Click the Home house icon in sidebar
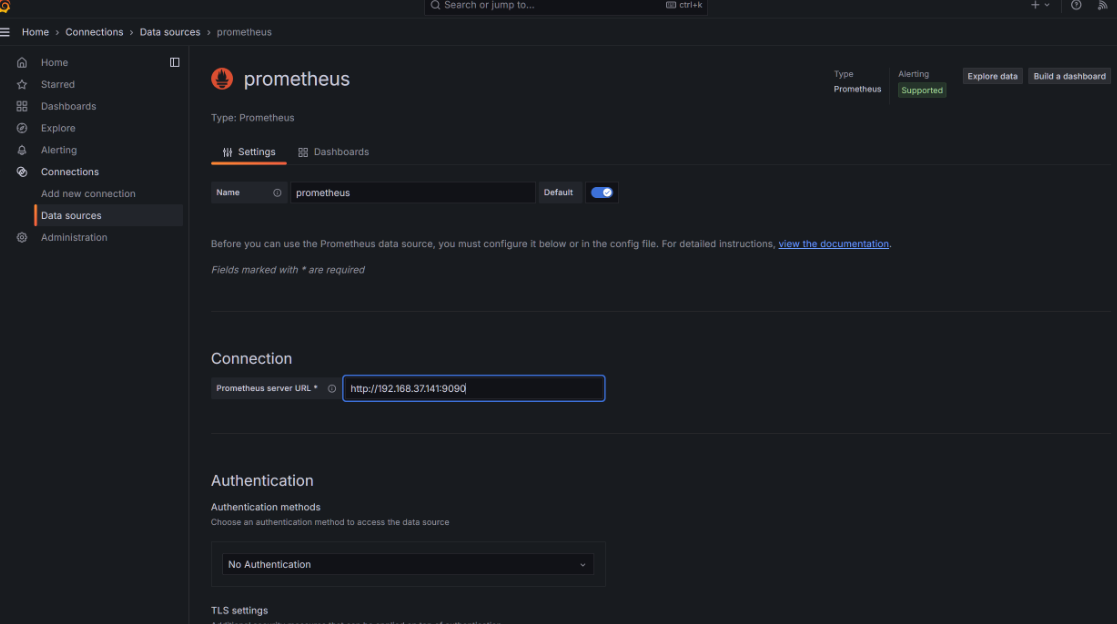The image size is (1117, 624). pyautogui.click(x=22, y=63)
